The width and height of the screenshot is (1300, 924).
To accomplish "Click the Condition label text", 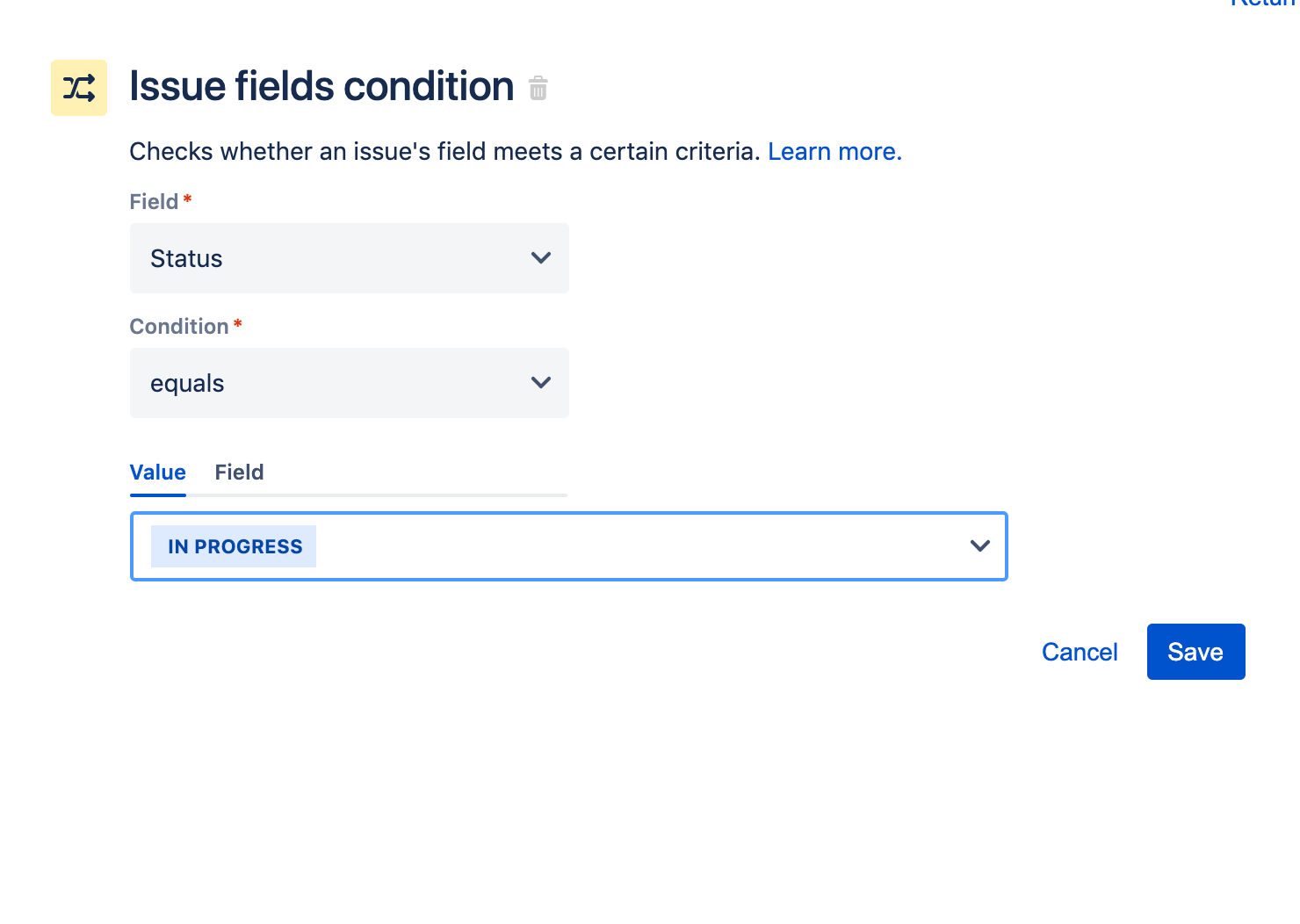I will pos(178,326).
